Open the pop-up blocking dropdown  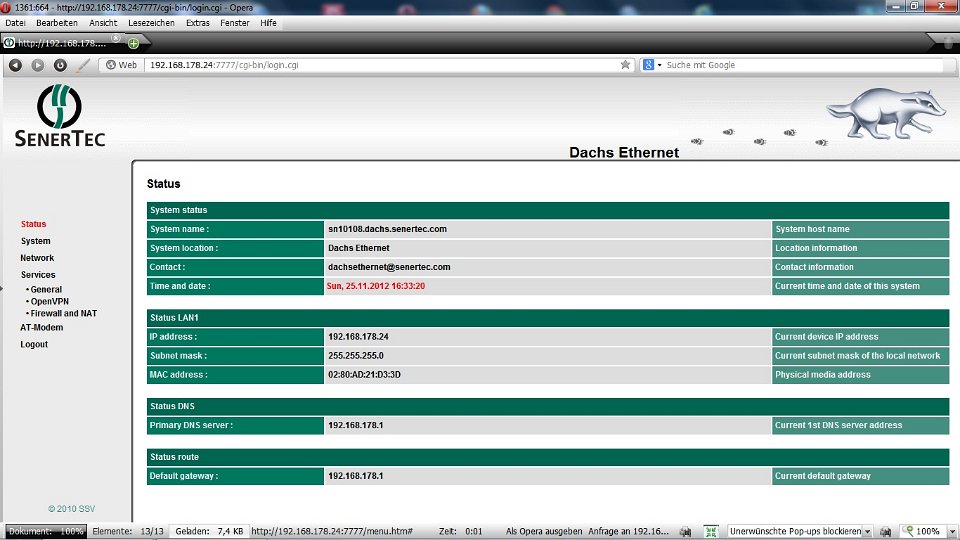866,531
